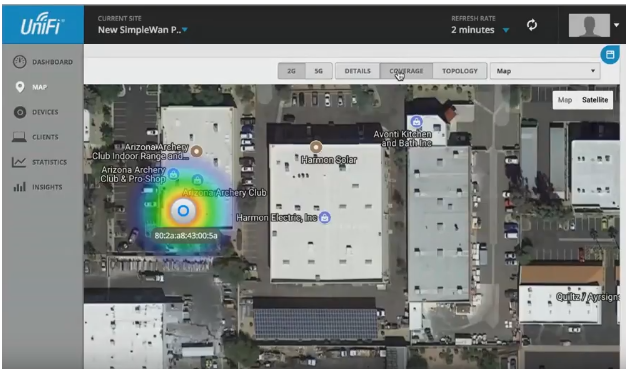Open the Map selection combo box
The image size is (628, 372).
pyautogui.click(x=545, y=71)
